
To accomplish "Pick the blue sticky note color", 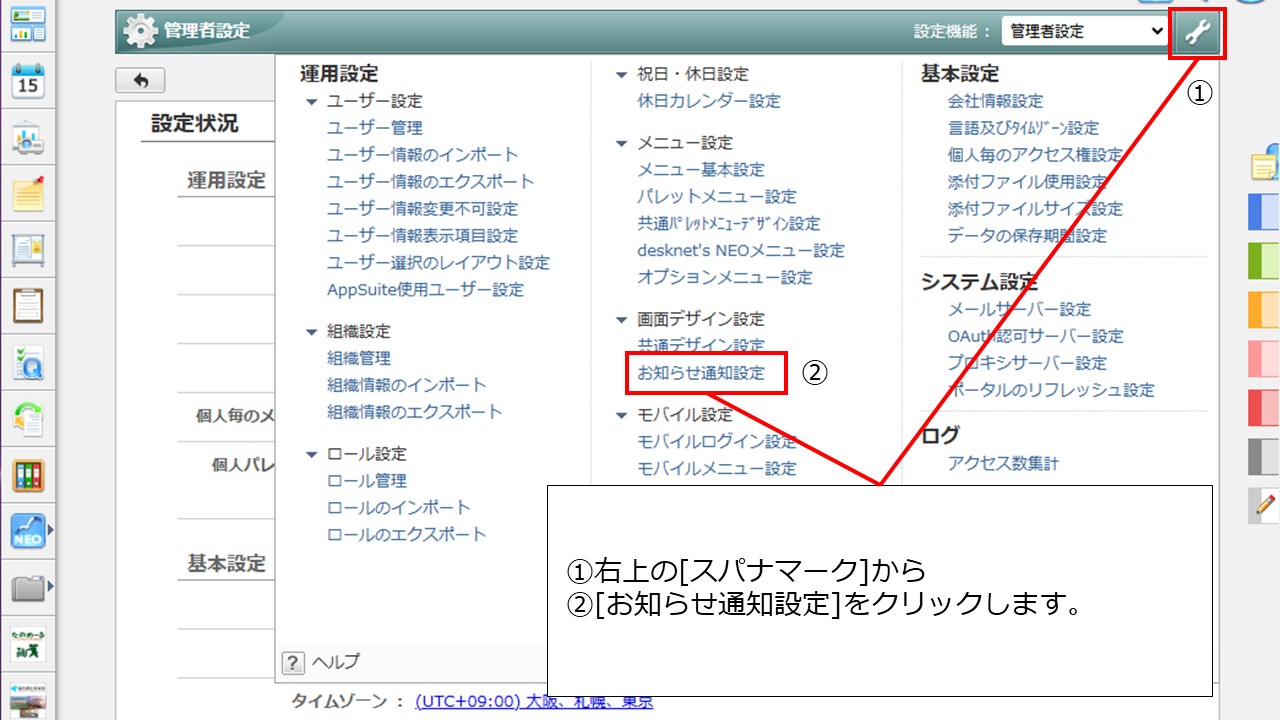I will 1264,212.
